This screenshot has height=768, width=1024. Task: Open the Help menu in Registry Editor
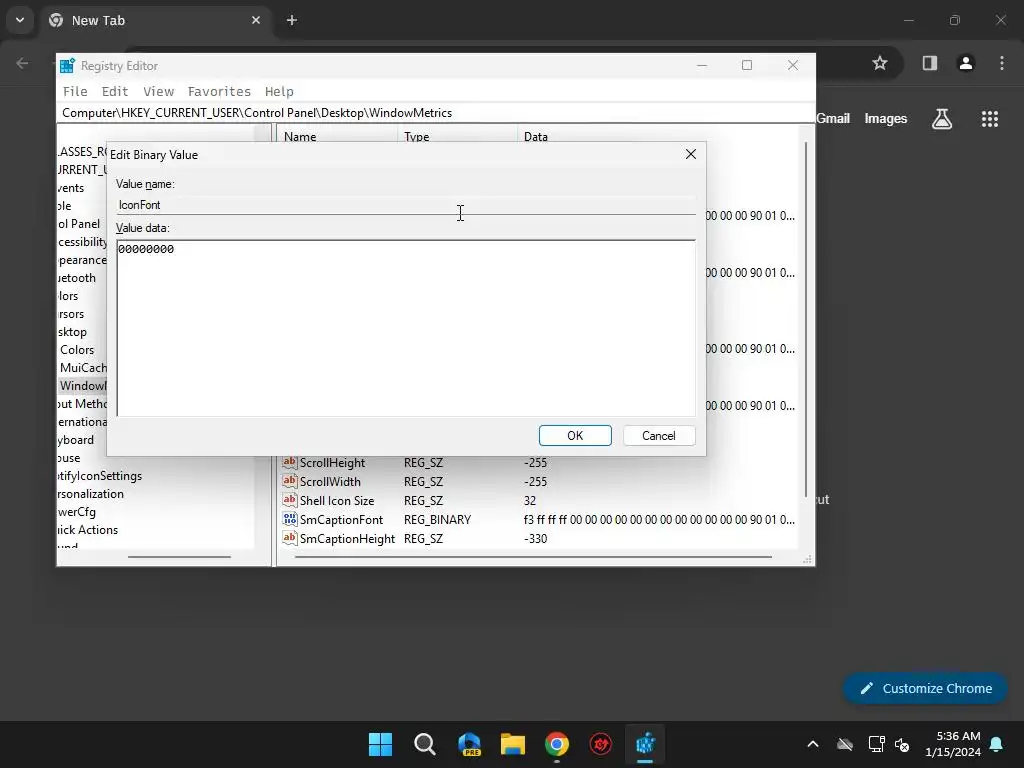(x=279, y=91)
